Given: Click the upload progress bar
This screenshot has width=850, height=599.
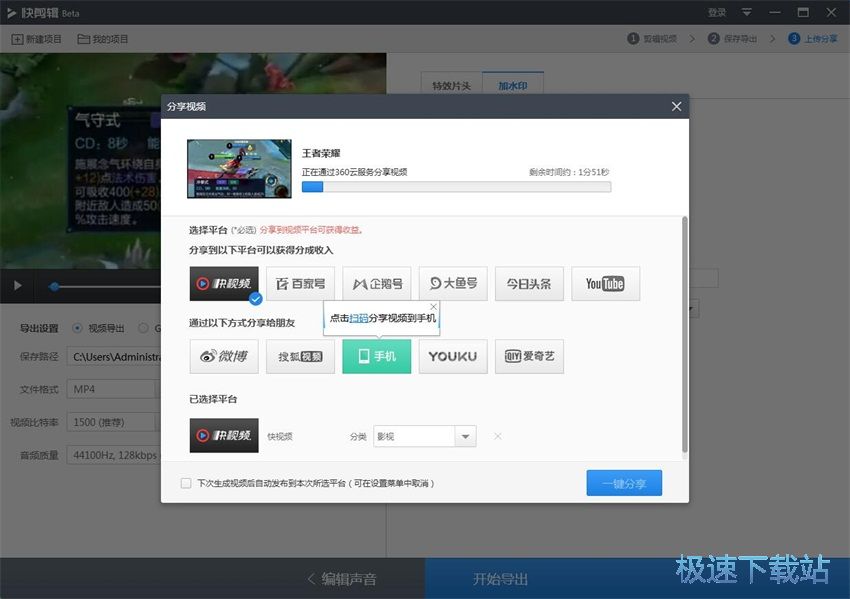Looking at the screenshot, I should pos(456,187).
